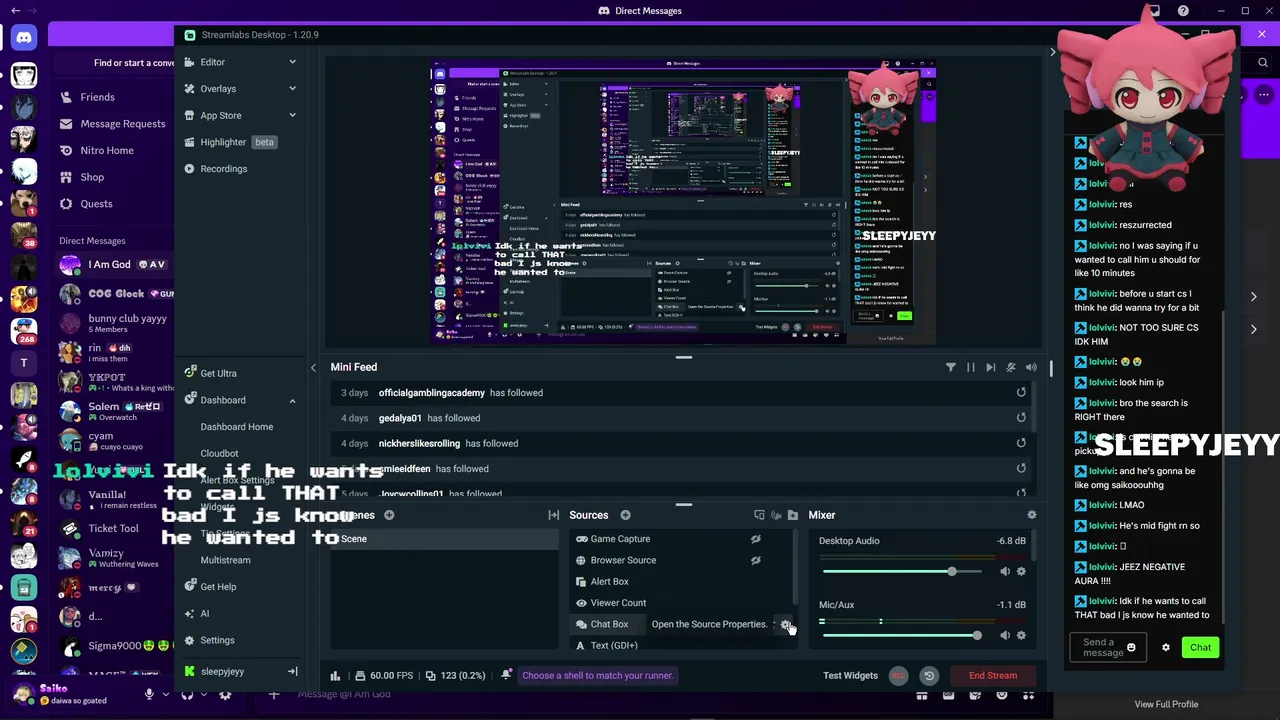Viewport: 1280px width, 720px height.
Task: Open Multistream menu item
Action: tap(225, 560)
